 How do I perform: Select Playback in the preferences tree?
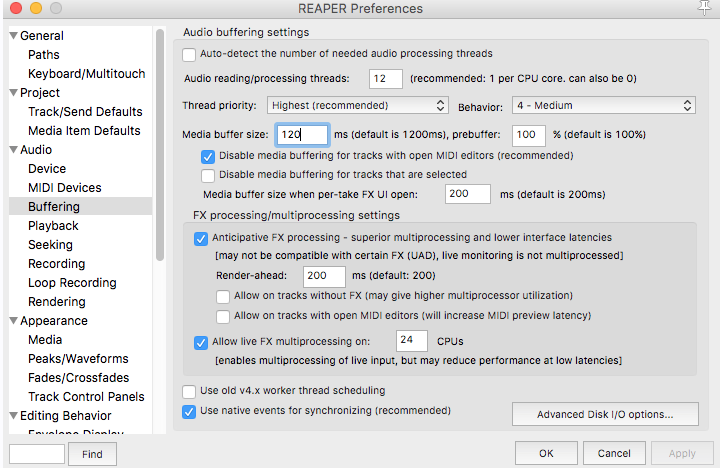(53, 226)
